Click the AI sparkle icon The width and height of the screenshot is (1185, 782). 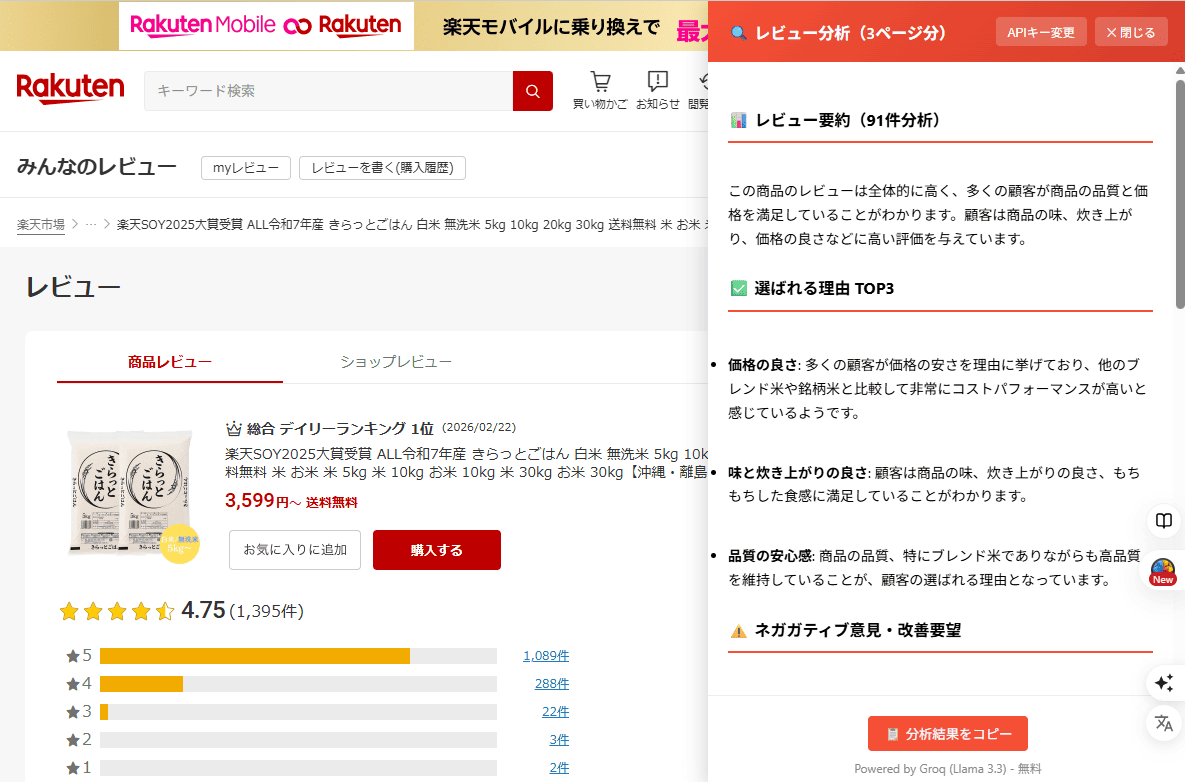pyautogui.click(x=1164, y=683)
